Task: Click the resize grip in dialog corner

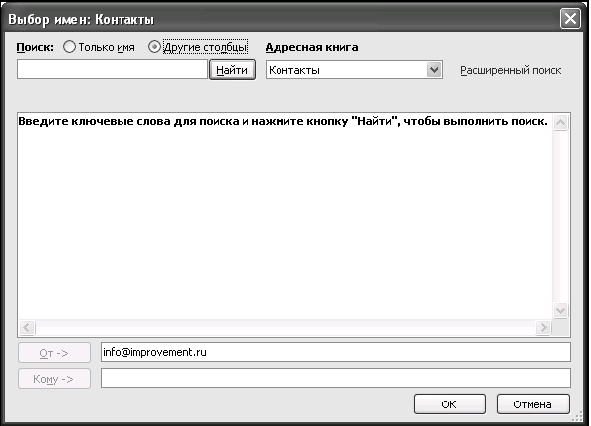Action: point(578,416)
